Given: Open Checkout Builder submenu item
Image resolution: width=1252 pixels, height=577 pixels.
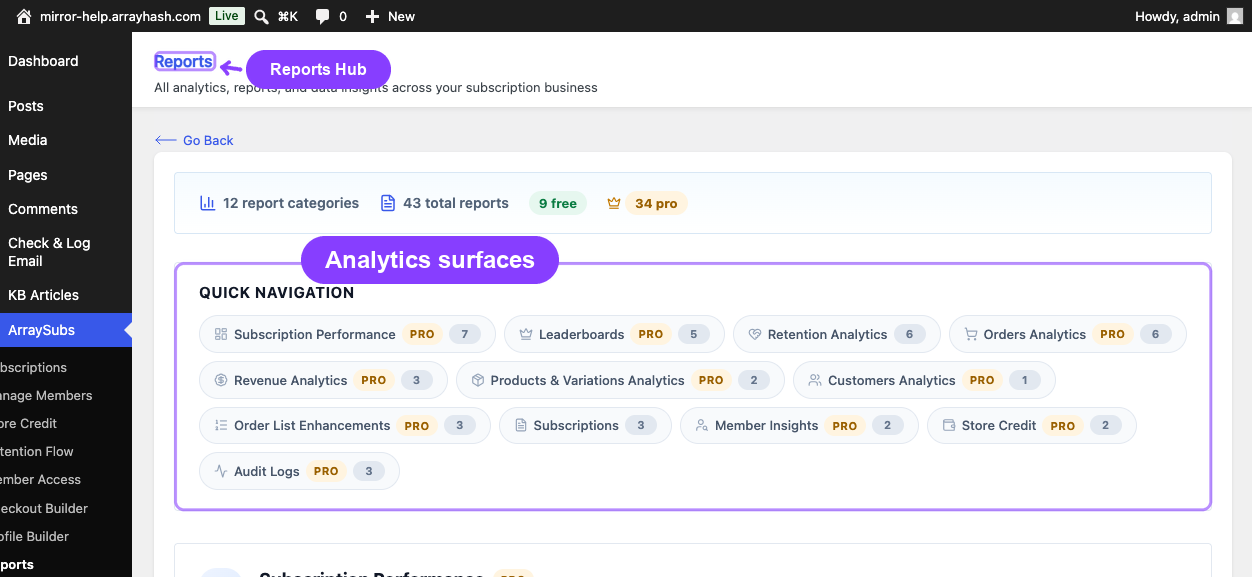Looking at the screenshot, I should tap(44, 508).
